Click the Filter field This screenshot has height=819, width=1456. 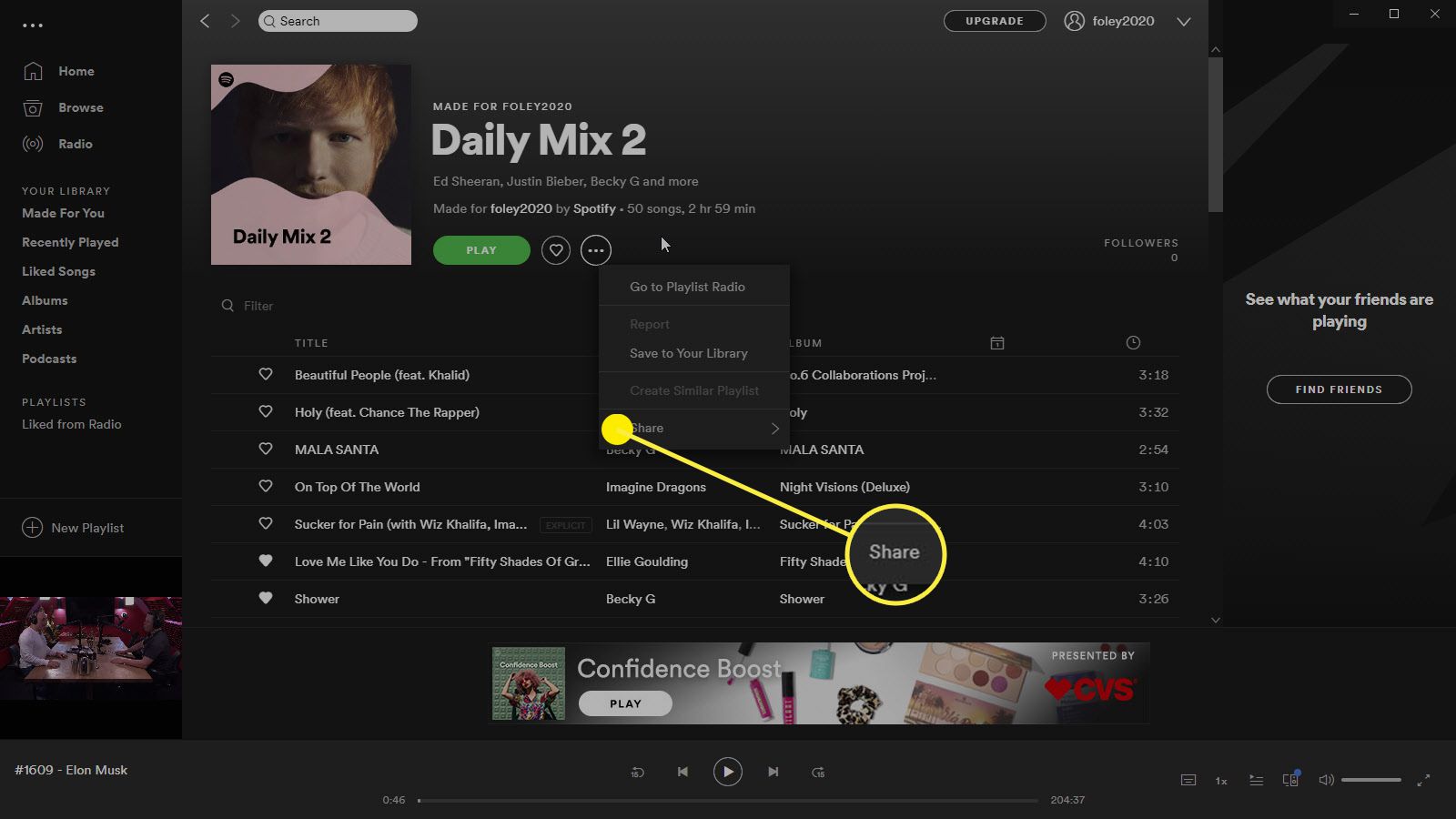pyautogui.click(x=258, y=306)
